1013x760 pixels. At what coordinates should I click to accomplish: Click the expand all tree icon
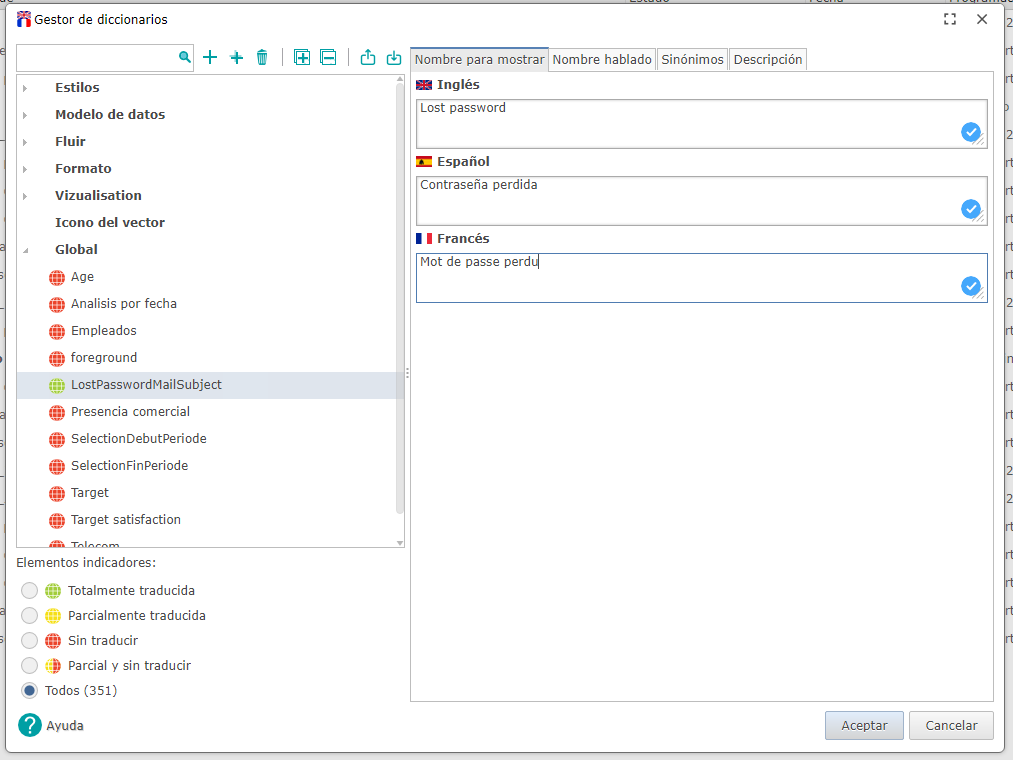[302, 58]
